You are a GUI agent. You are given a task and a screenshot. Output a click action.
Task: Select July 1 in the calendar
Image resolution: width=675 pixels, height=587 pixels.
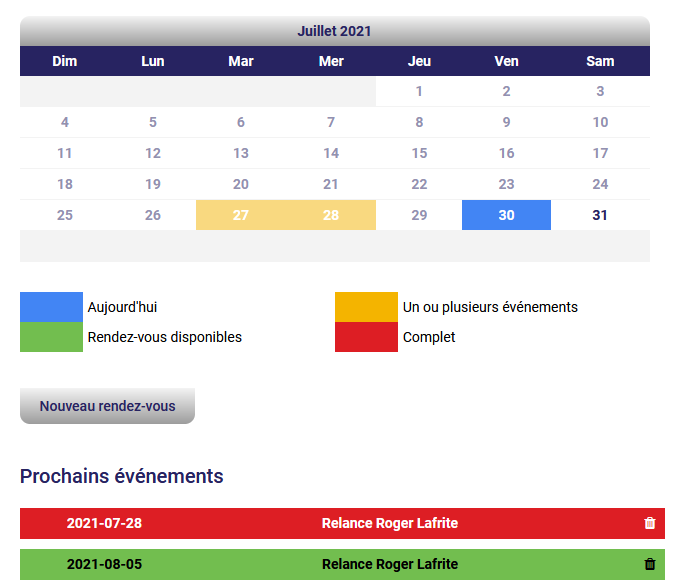419,91
